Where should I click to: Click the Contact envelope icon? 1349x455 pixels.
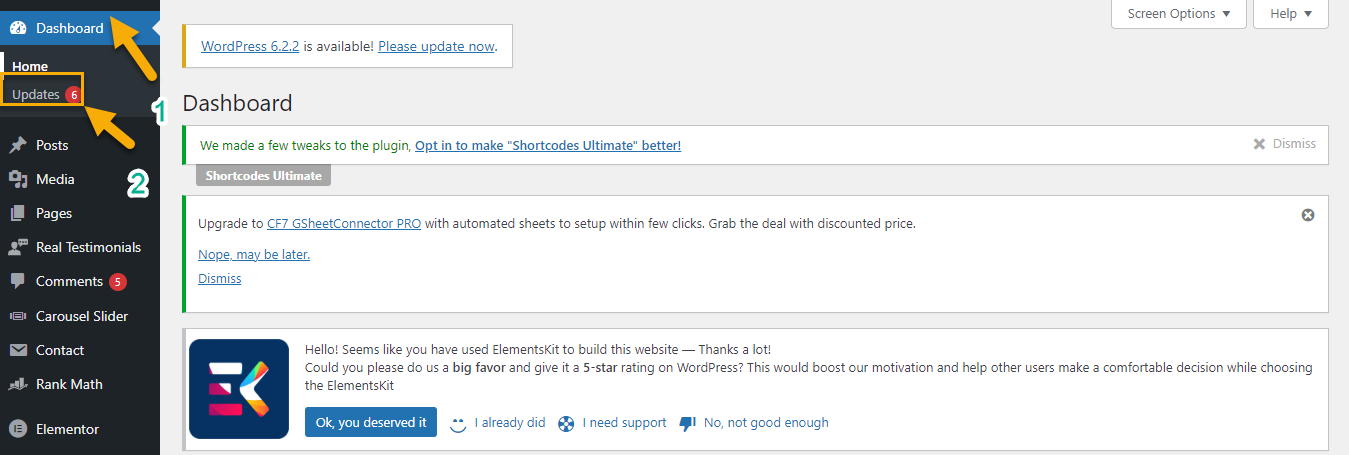click(18, 350)
